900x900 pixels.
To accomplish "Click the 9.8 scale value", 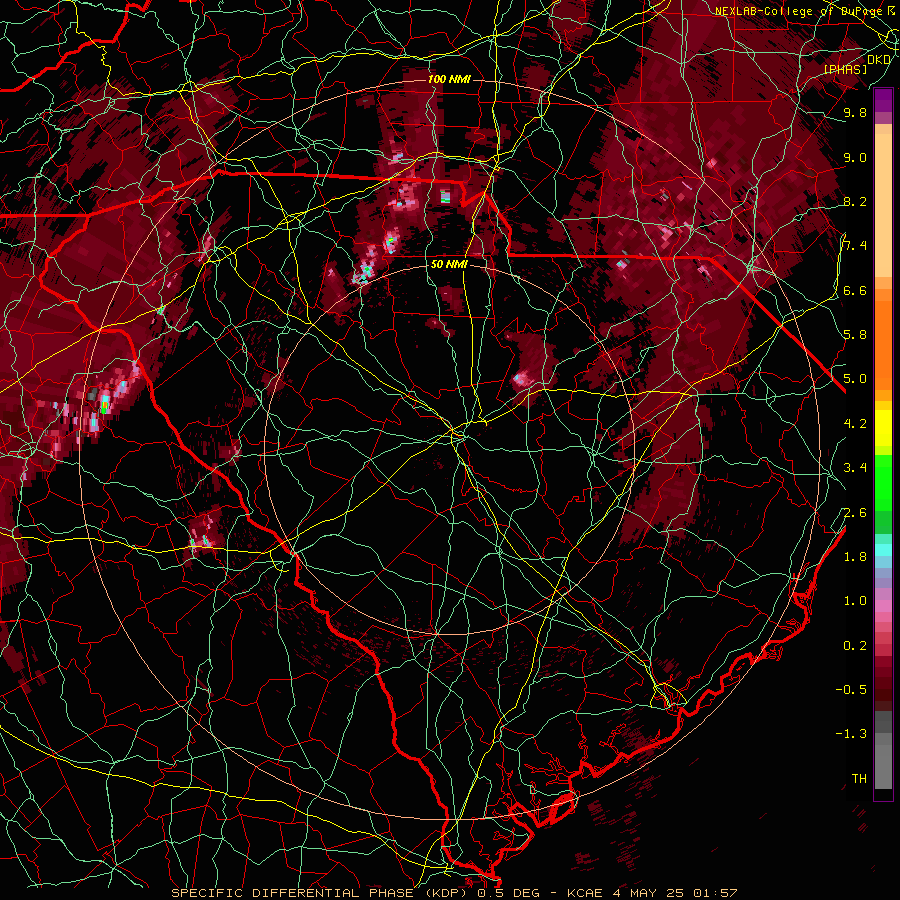I will (855, 113).
